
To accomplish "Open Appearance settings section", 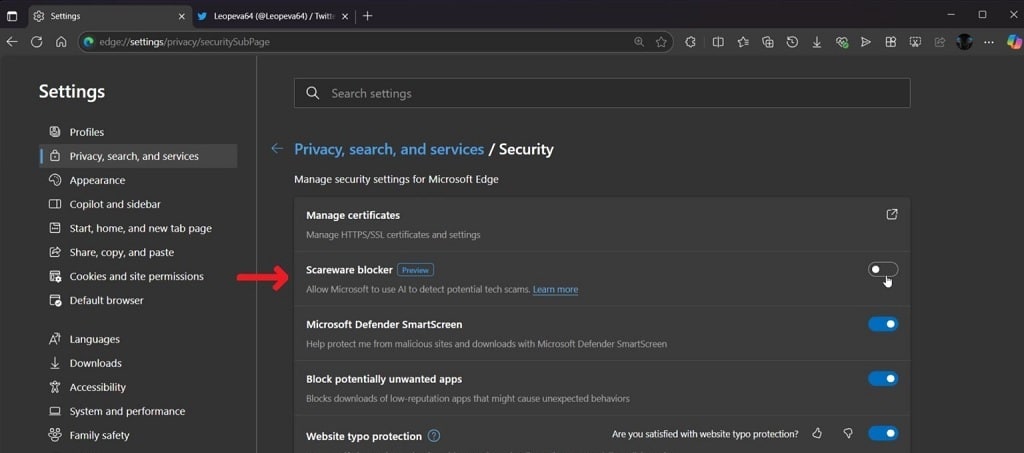I will [x=138, y=181].
